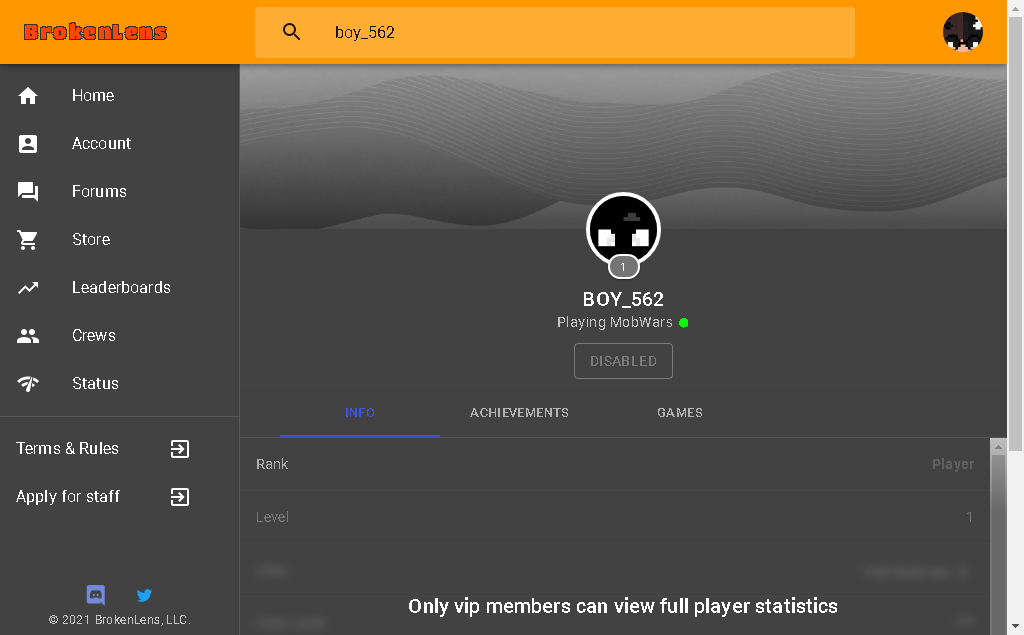Focus the search field containing boy_562
Viewport: 1024px width, 635px height.
pos(554,33)
